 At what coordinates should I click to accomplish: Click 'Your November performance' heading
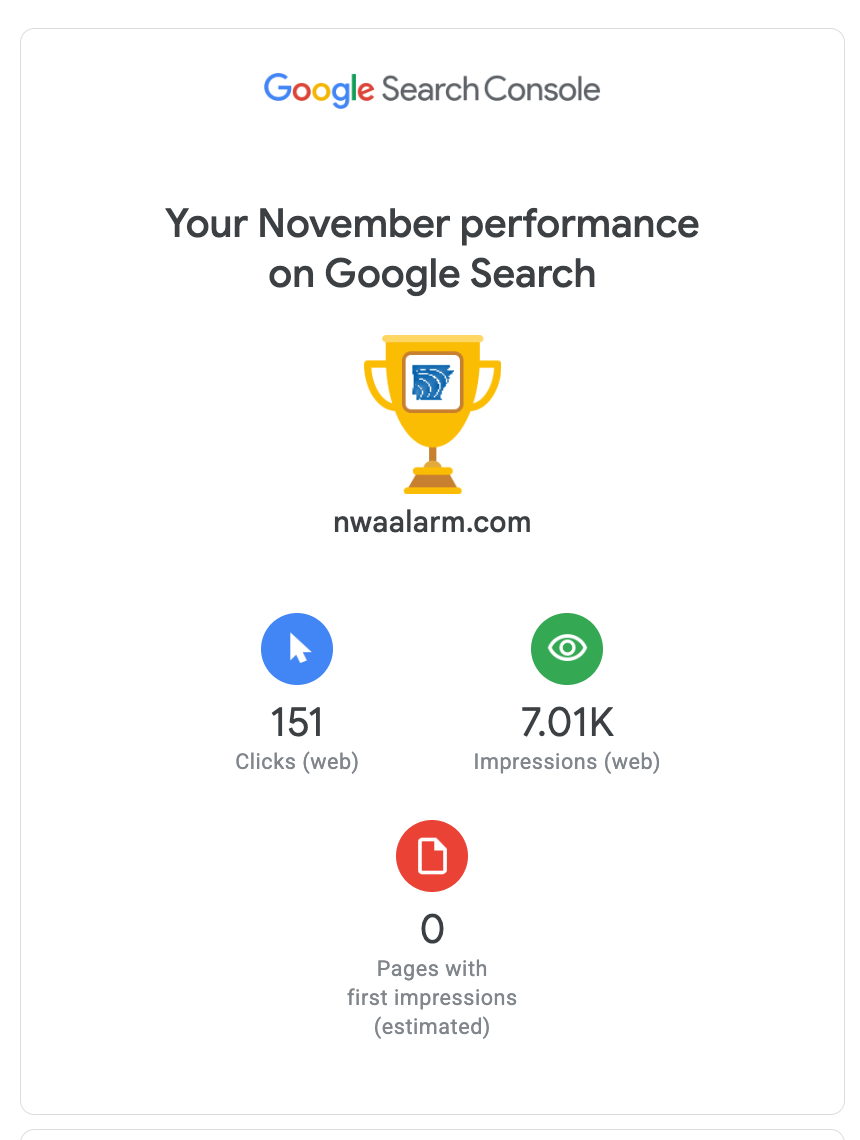(432, 223)
